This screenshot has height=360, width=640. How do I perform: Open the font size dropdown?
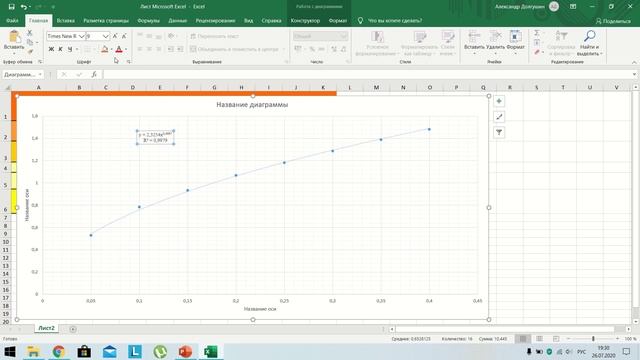pos(106,36)
